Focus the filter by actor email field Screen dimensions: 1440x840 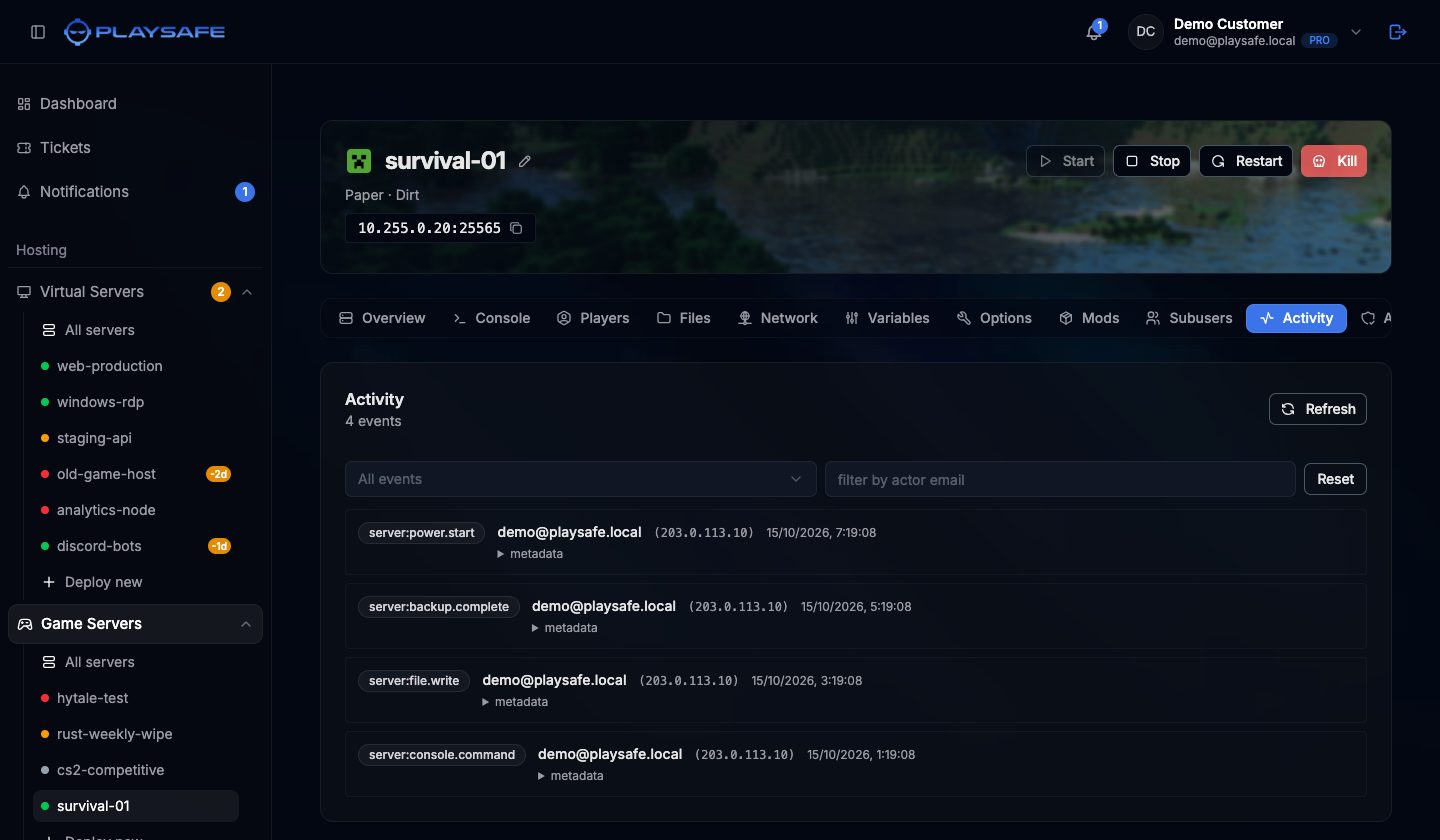[x=1060, y=479]
